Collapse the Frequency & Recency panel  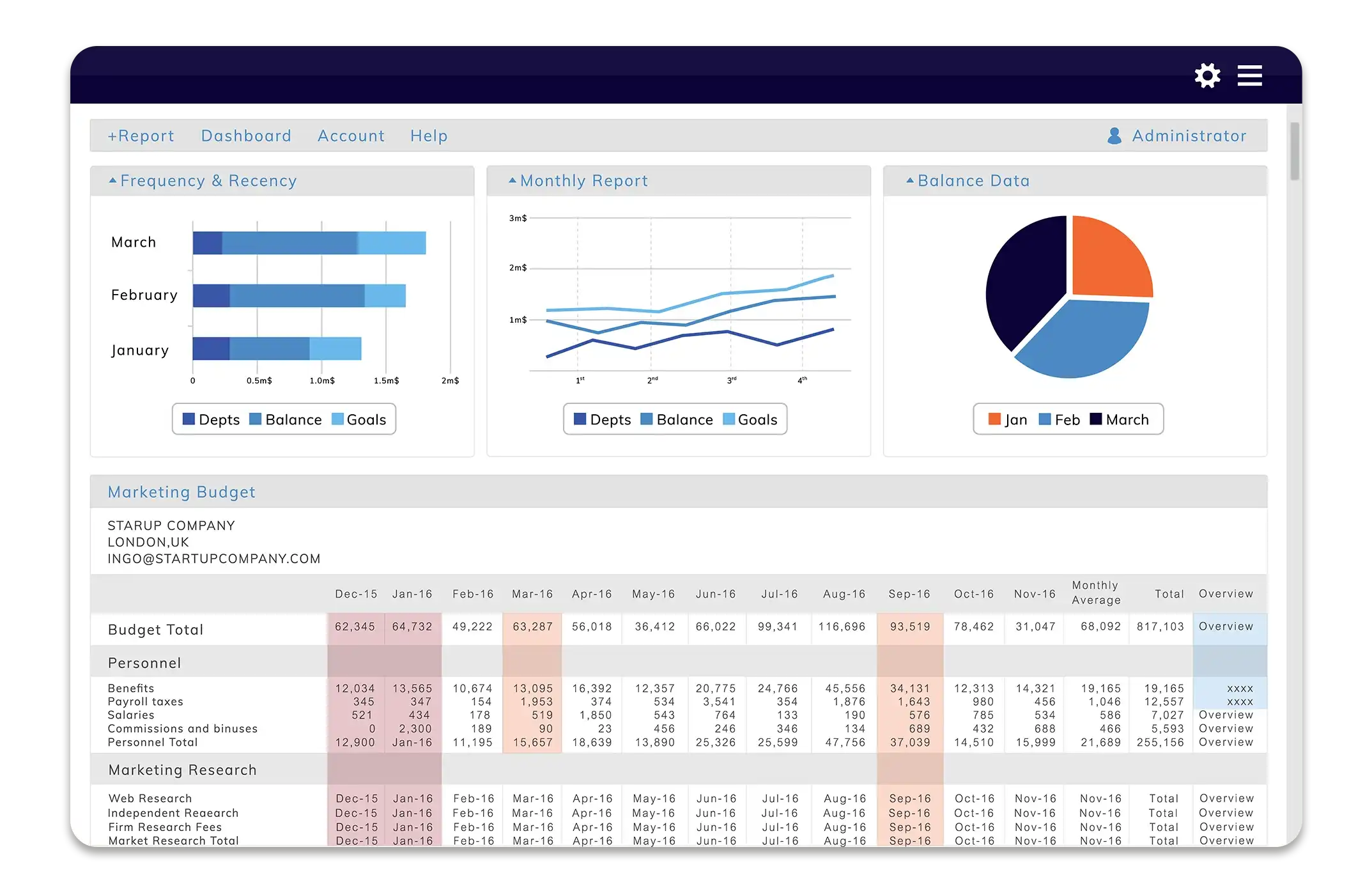click(x=113, y=180)
